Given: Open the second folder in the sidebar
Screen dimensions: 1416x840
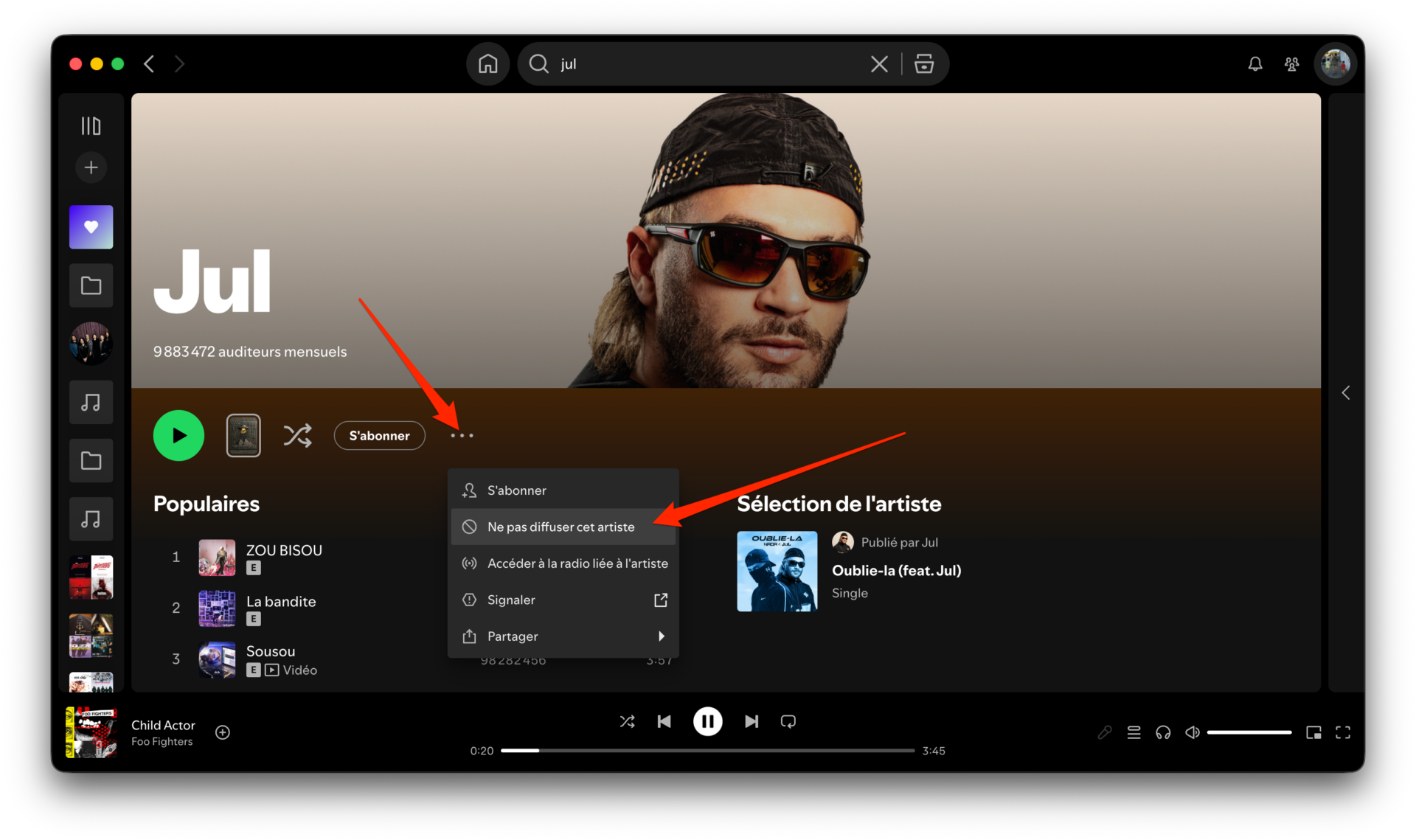Looking at the screenshot, I should [91, 461].
